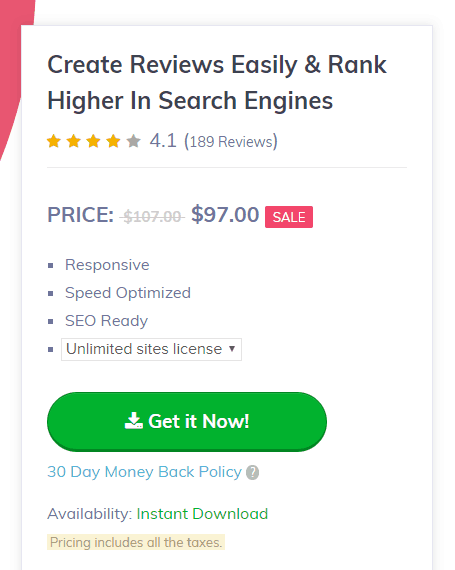455x570 pixels.
Task: Click the first gold rating star
Action: click(54, 141)
